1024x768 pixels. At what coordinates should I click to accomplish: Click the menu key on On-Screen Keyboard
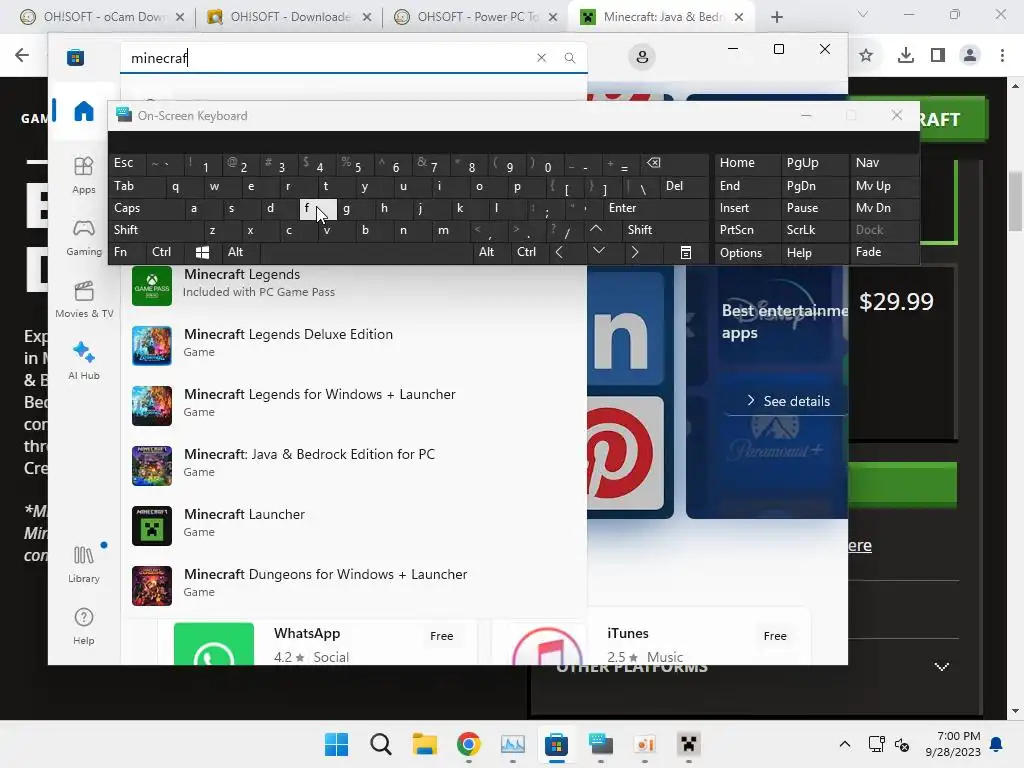(686, 252)
